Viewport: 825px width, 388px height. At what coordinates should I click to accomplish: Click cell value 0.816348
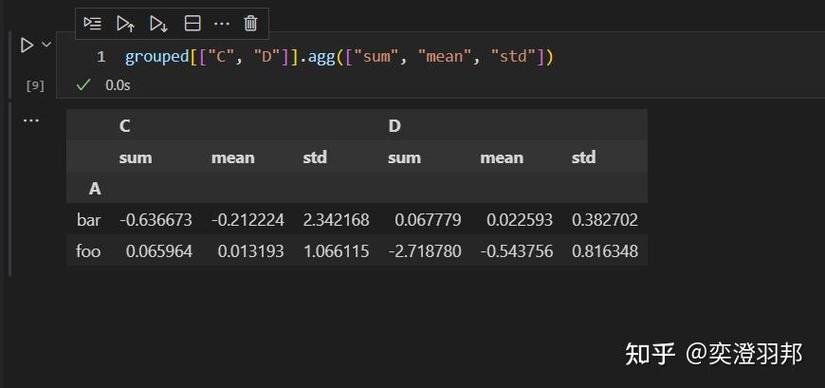coord(605,252)
